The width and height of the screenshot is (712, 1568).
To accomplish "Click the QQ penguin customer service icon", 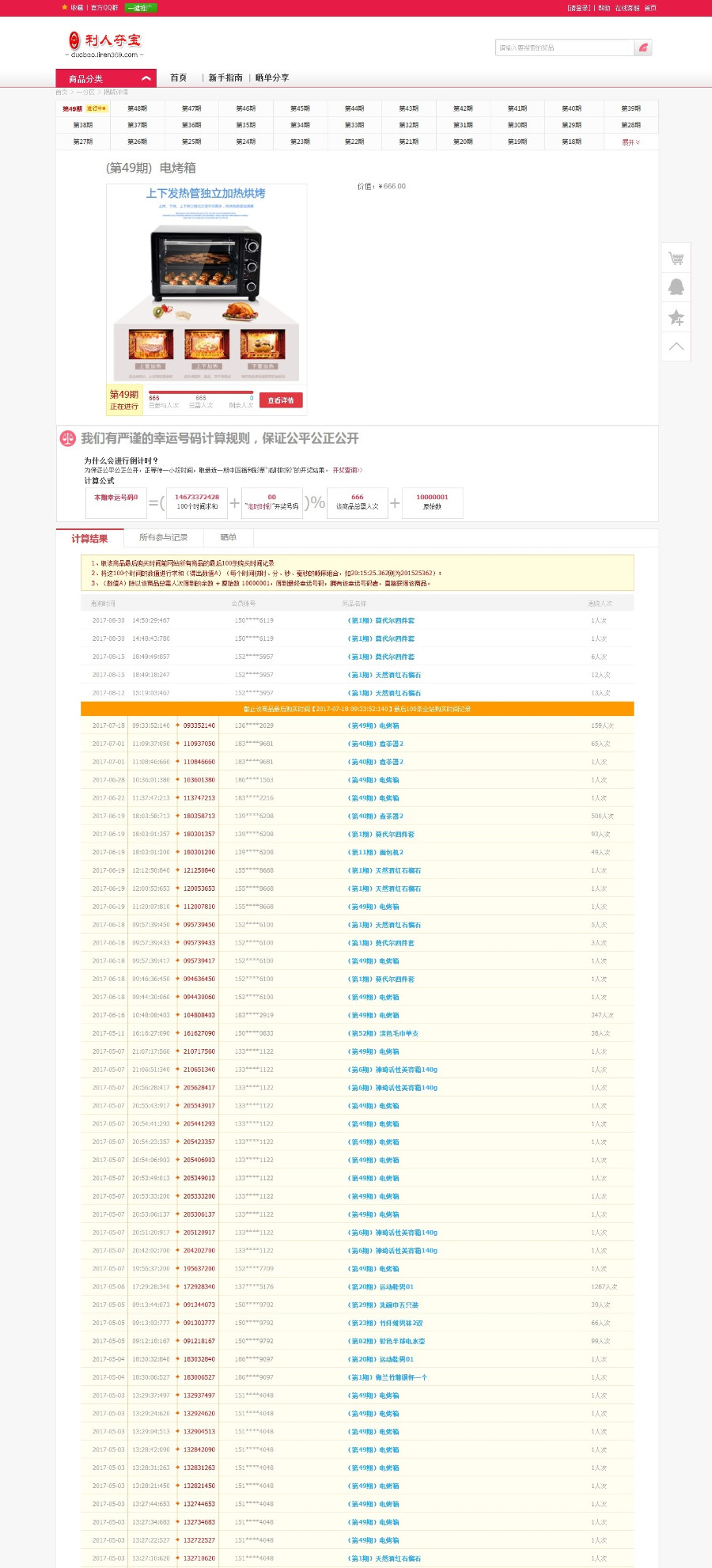I will (676, 287).
